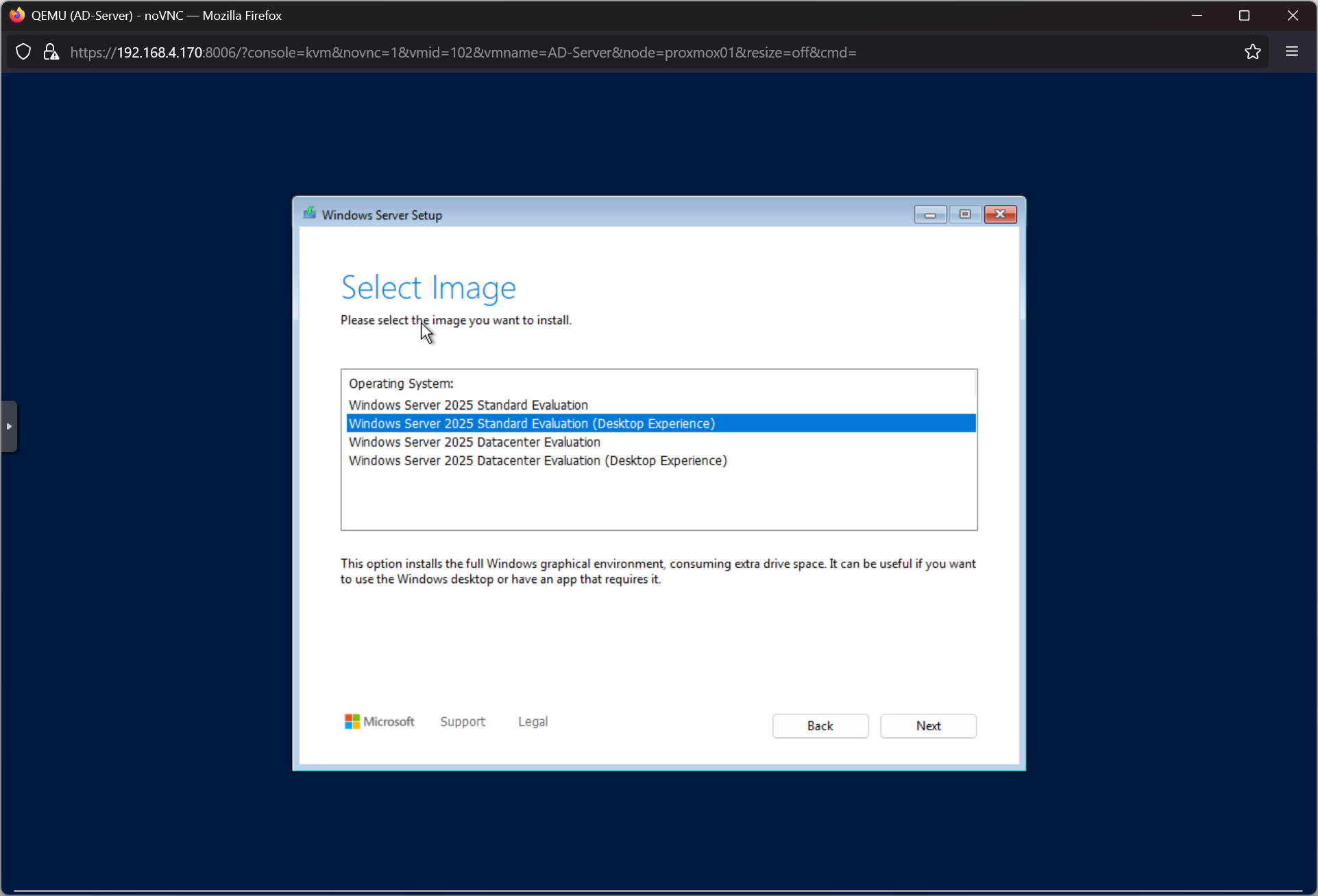The image size is (1318, 896).
Task: Click the Firefox tracking protection shield icon
Action: [23, 52]
